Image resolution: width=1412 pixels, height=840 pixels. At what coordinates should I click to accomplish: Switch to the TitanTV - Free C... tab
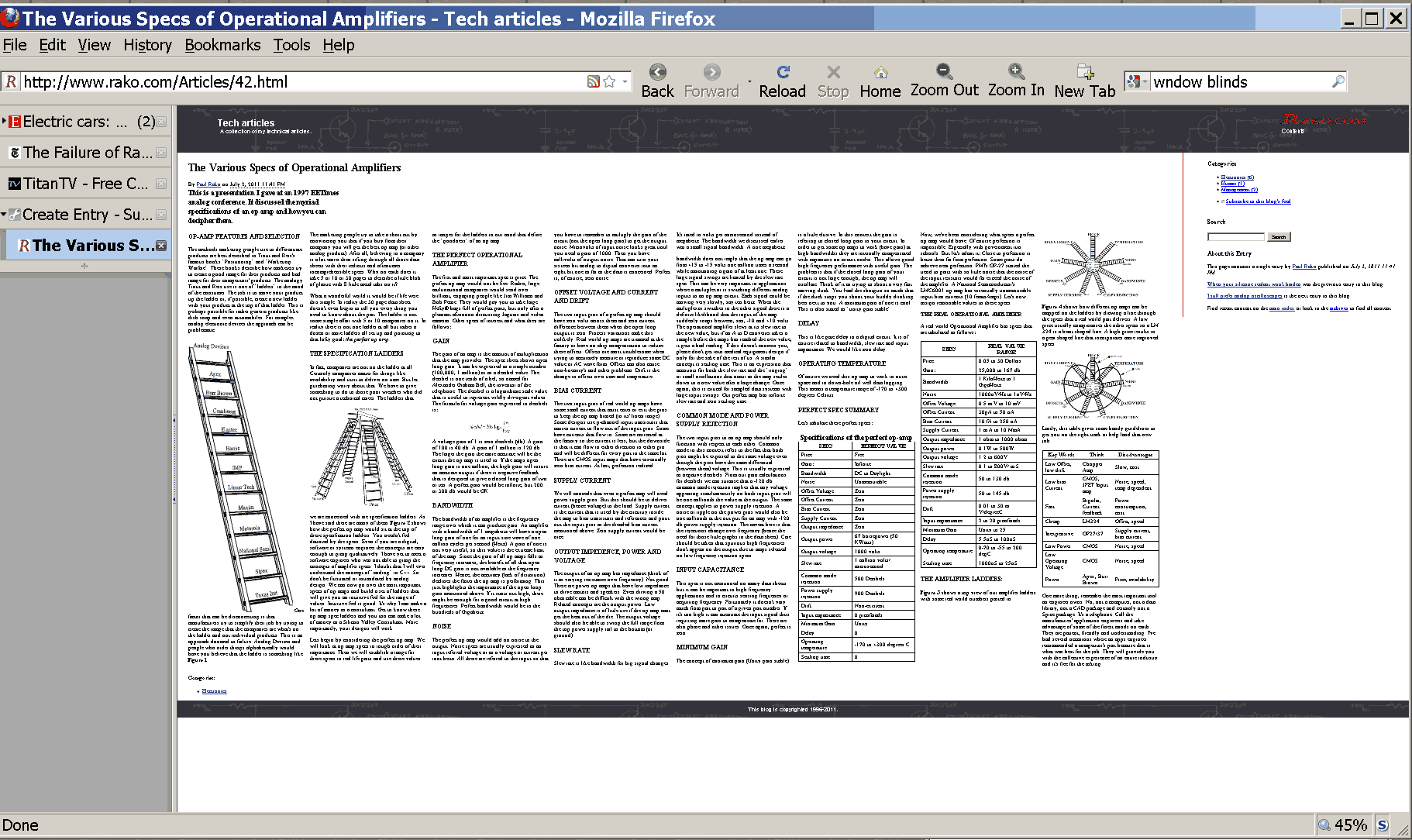pyautogui.click(x=85, y=184)
